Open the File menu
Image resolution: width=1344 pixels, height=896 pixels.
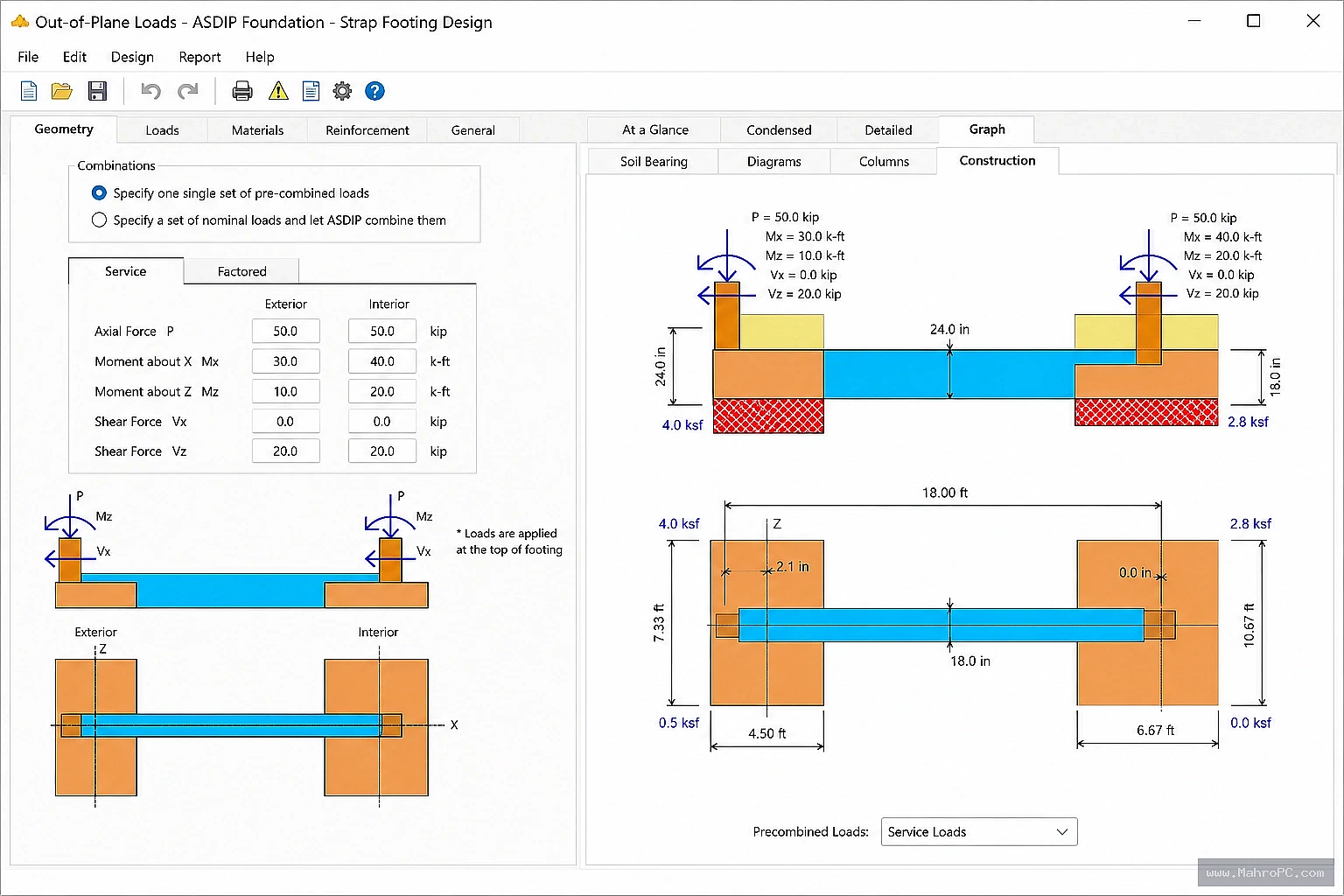tap(28, 57)
